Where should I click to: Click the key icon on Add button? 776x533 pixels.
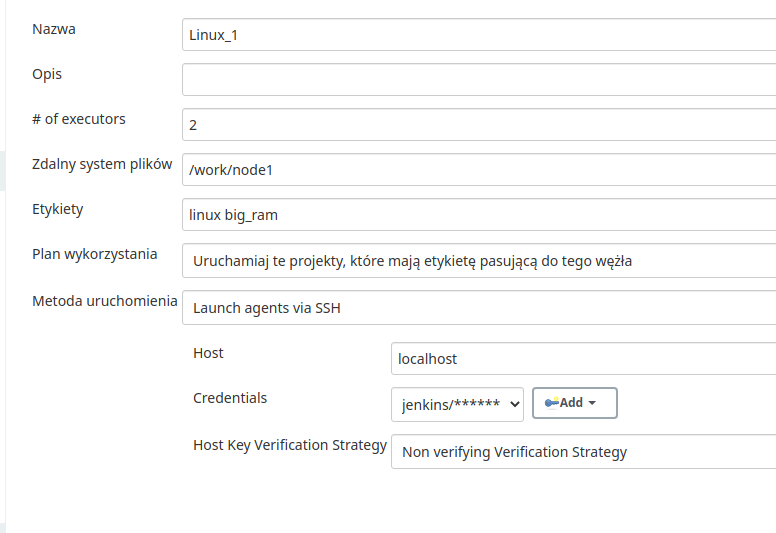click(x=551, y=402)
